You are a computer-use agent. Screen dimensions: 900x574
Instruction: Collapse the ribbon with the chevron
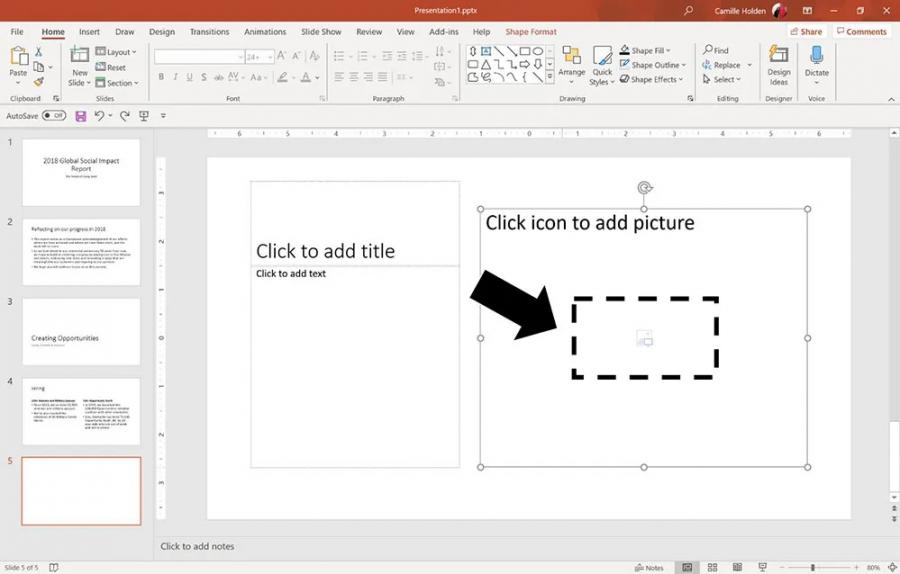coord(891,99)
